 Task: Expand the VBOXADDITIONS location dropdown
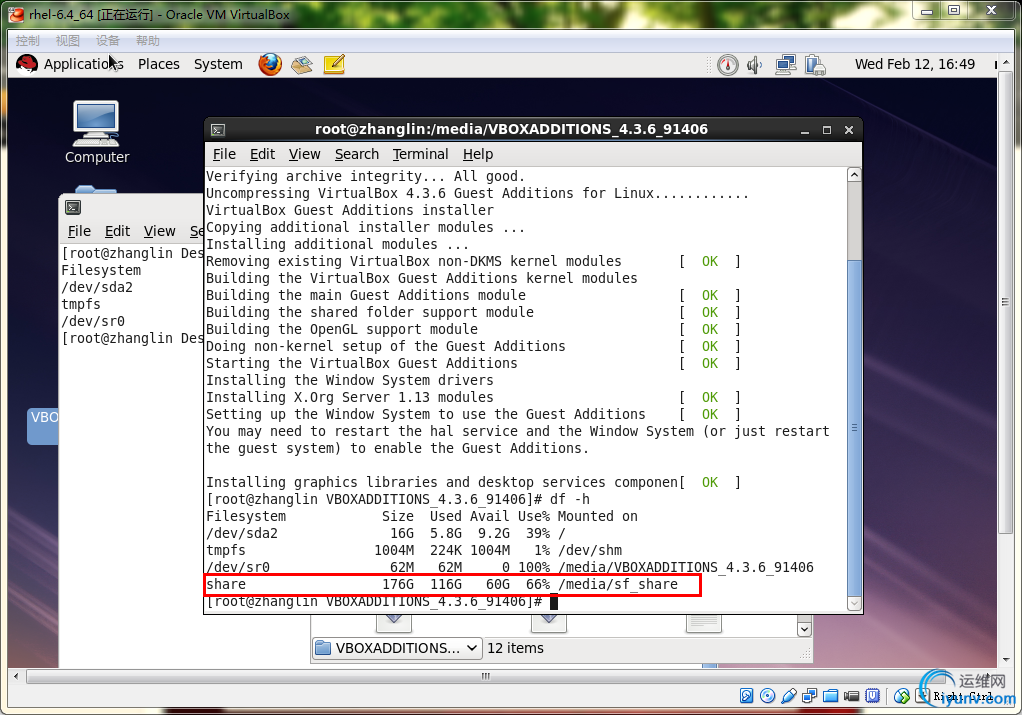397,649
